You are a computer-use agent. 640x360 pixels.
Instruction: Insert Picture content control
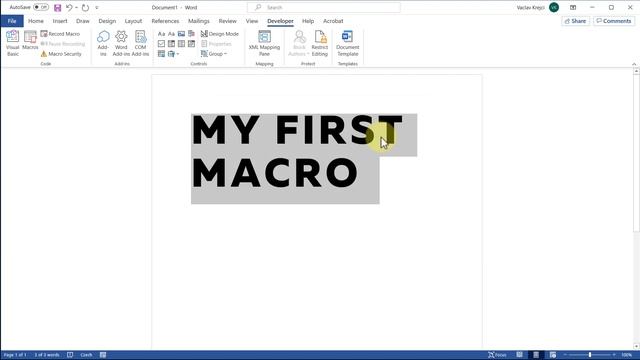tap(181, 34)
